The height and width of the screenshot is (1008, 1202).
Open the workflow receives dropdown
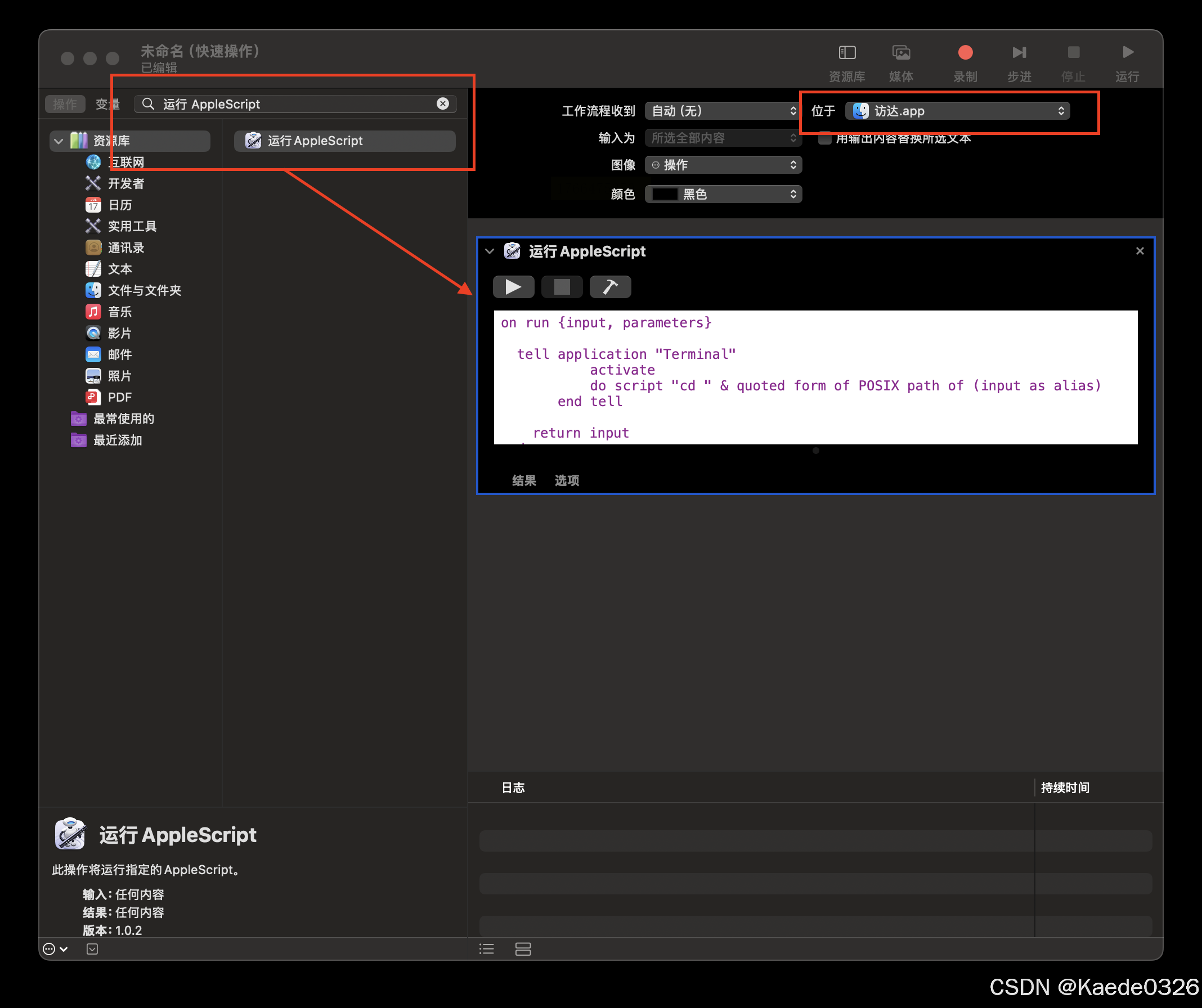point(723,111)
